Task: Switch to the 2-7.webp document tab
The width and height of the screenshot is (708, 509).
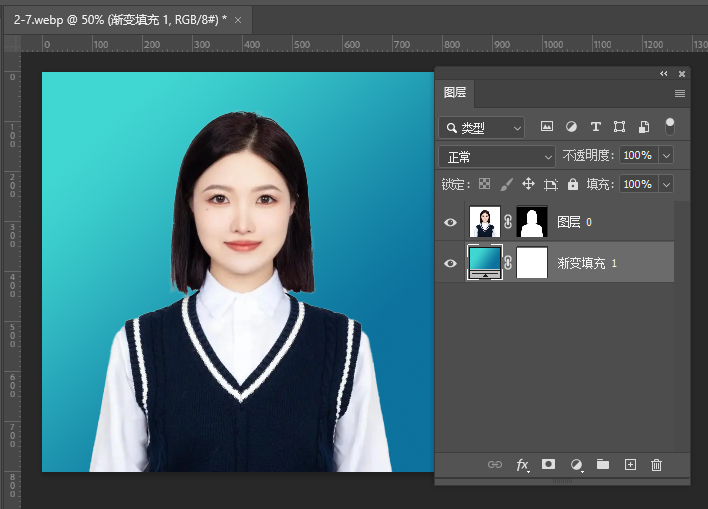Action: (x=119, y=19)
